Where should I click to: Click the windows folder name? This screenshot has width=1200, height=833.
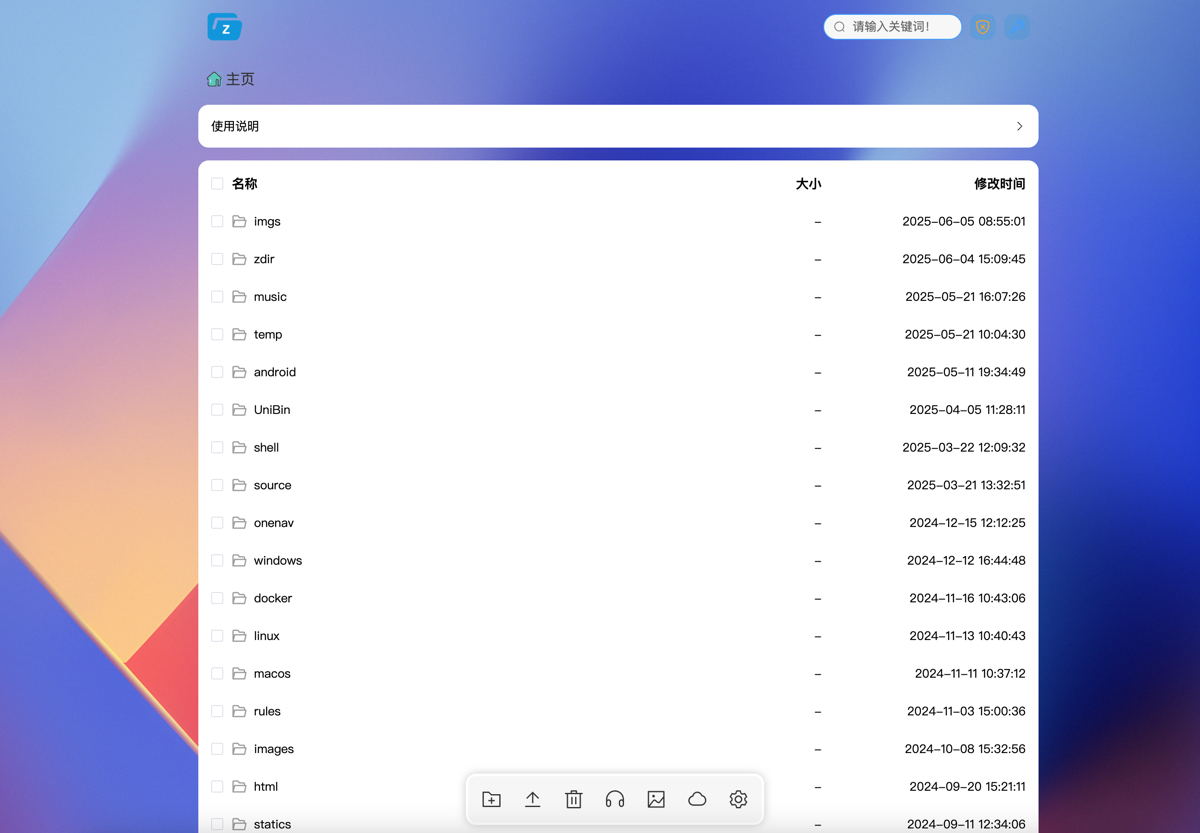tap(278, 560)
